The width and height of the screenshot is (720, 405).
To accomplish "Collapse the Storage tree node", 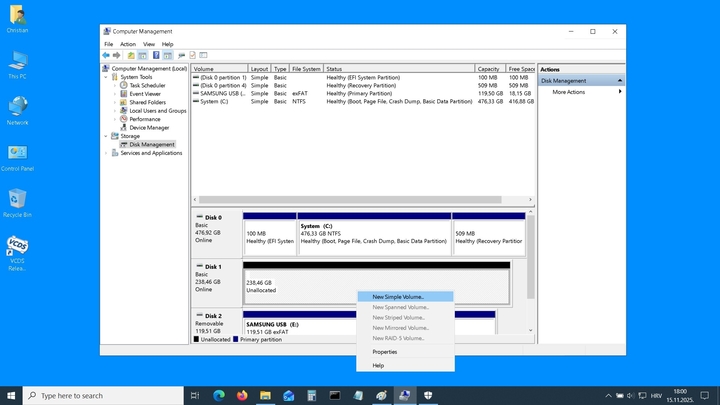I will (x=107, y=136).
